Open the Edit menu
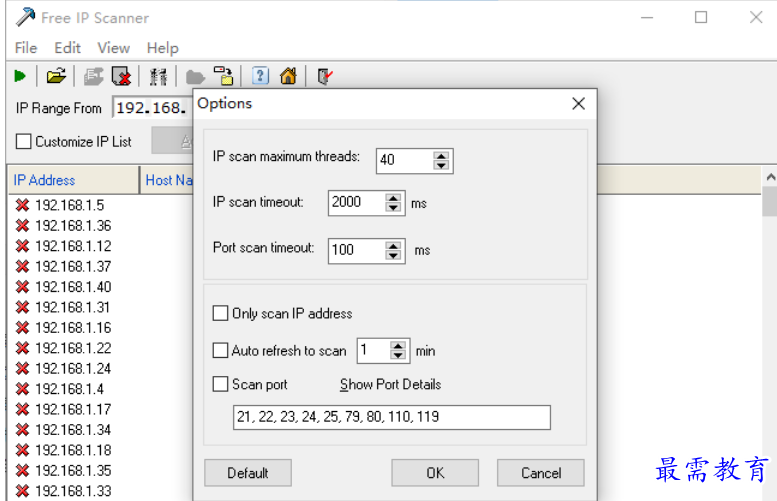 [x=67, y=48]
